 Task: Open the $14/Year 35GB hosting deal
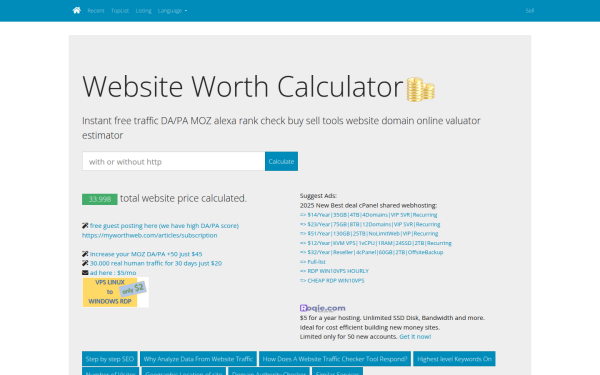368,215
